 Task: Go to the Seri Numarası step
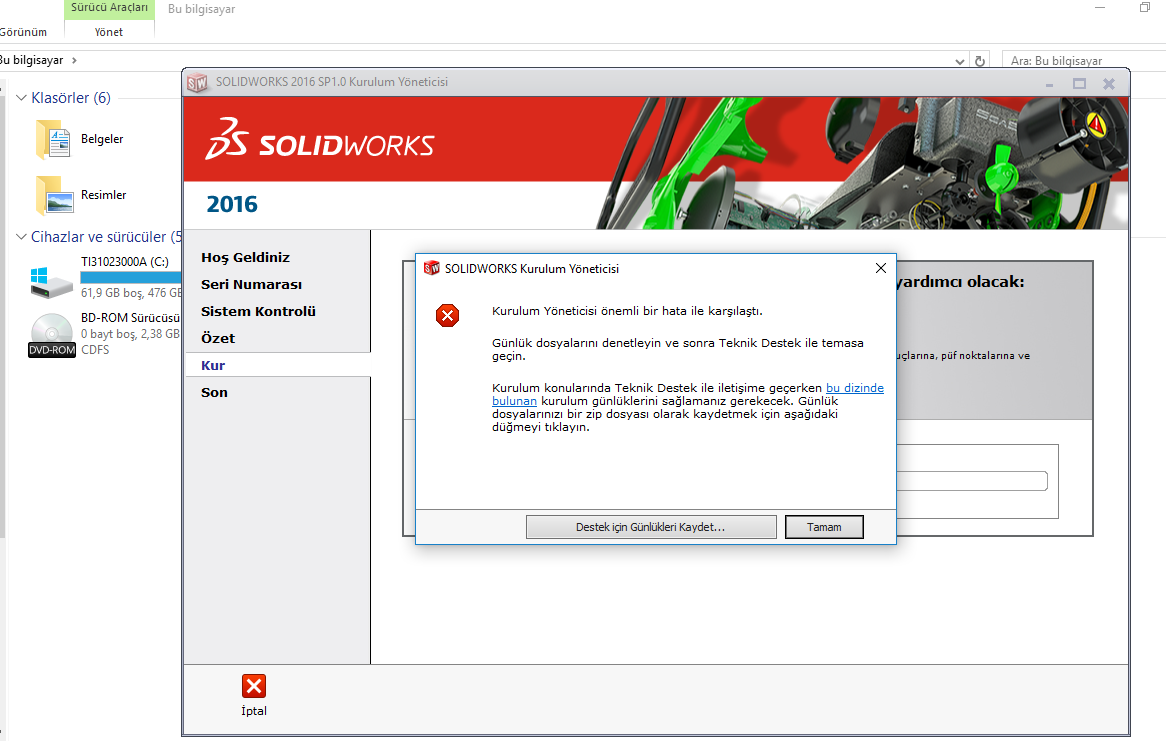(251, 284)
